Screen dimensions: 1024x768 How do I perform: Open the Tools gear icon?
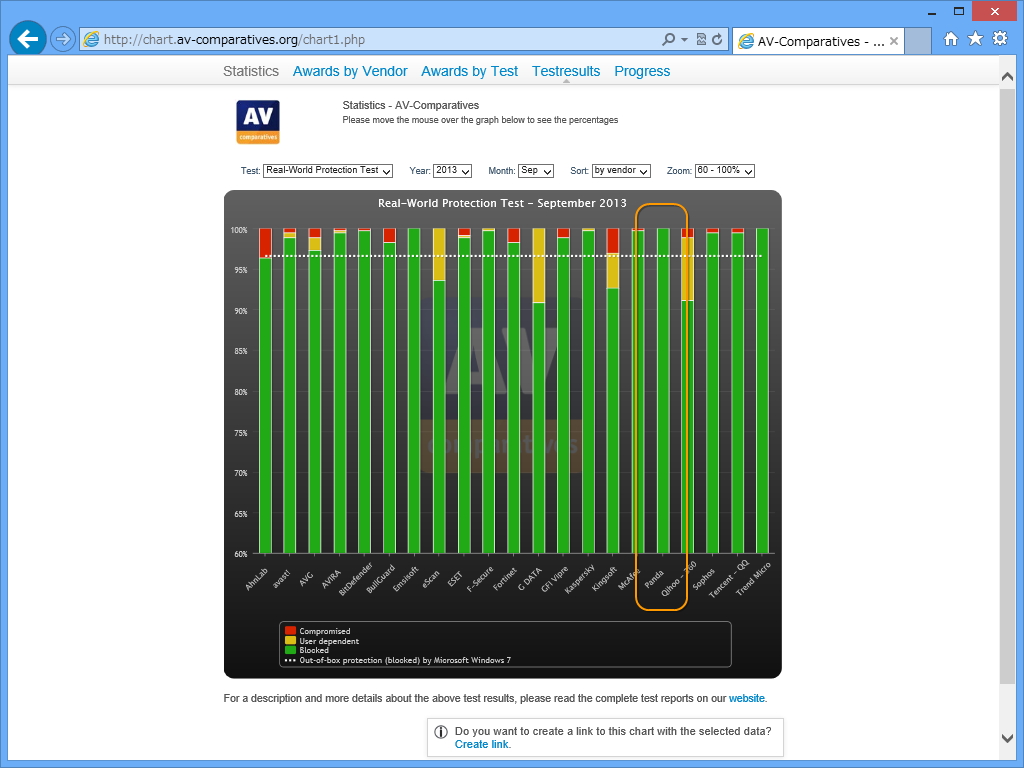[x=1000, y=39]
